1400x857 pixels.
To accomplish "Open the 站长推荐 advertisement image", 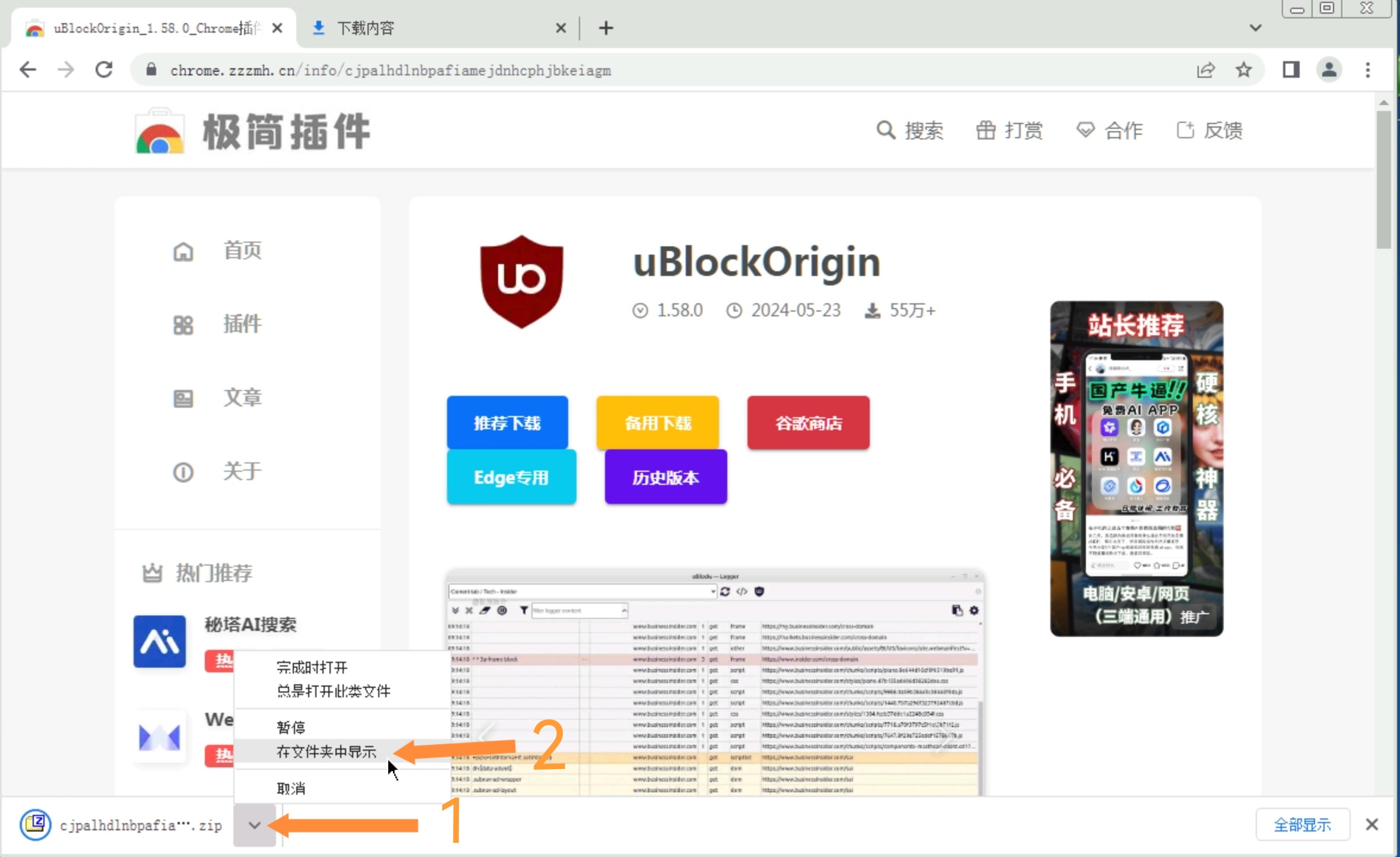I will click(x=1136, y=469).
